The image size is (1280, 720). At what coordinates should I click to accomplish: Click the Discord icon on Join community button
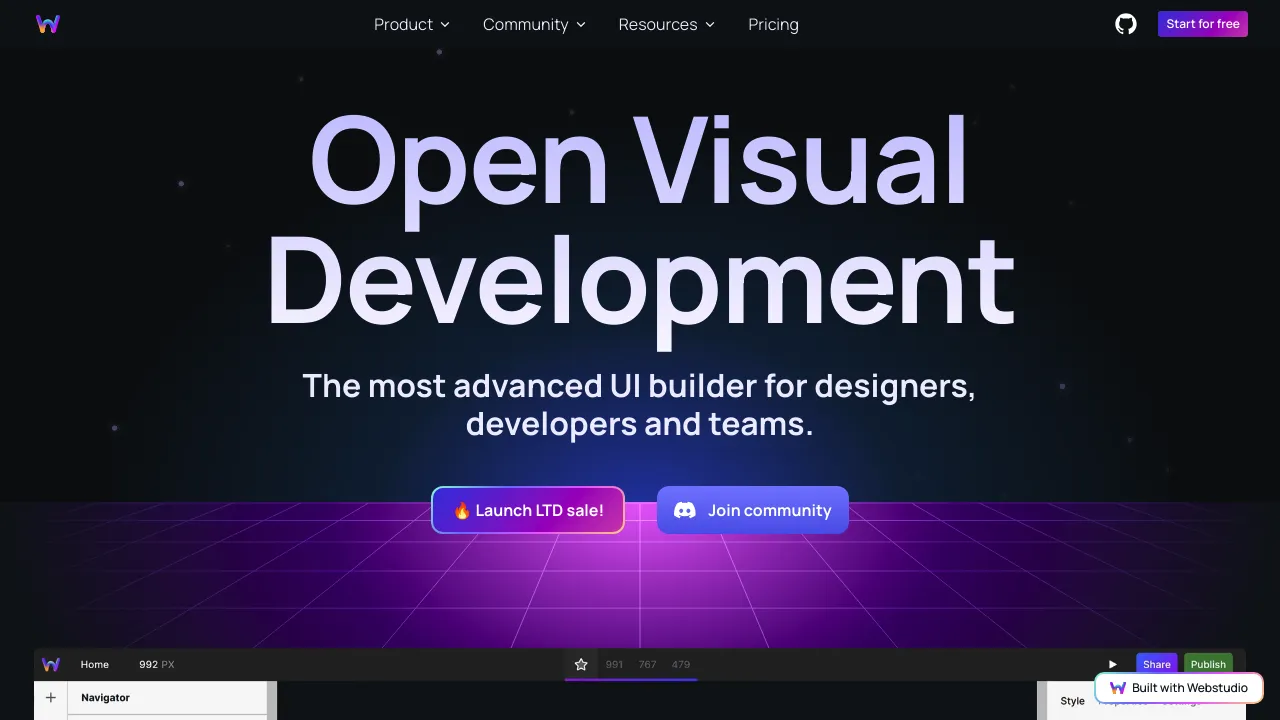tap(684, 510)
